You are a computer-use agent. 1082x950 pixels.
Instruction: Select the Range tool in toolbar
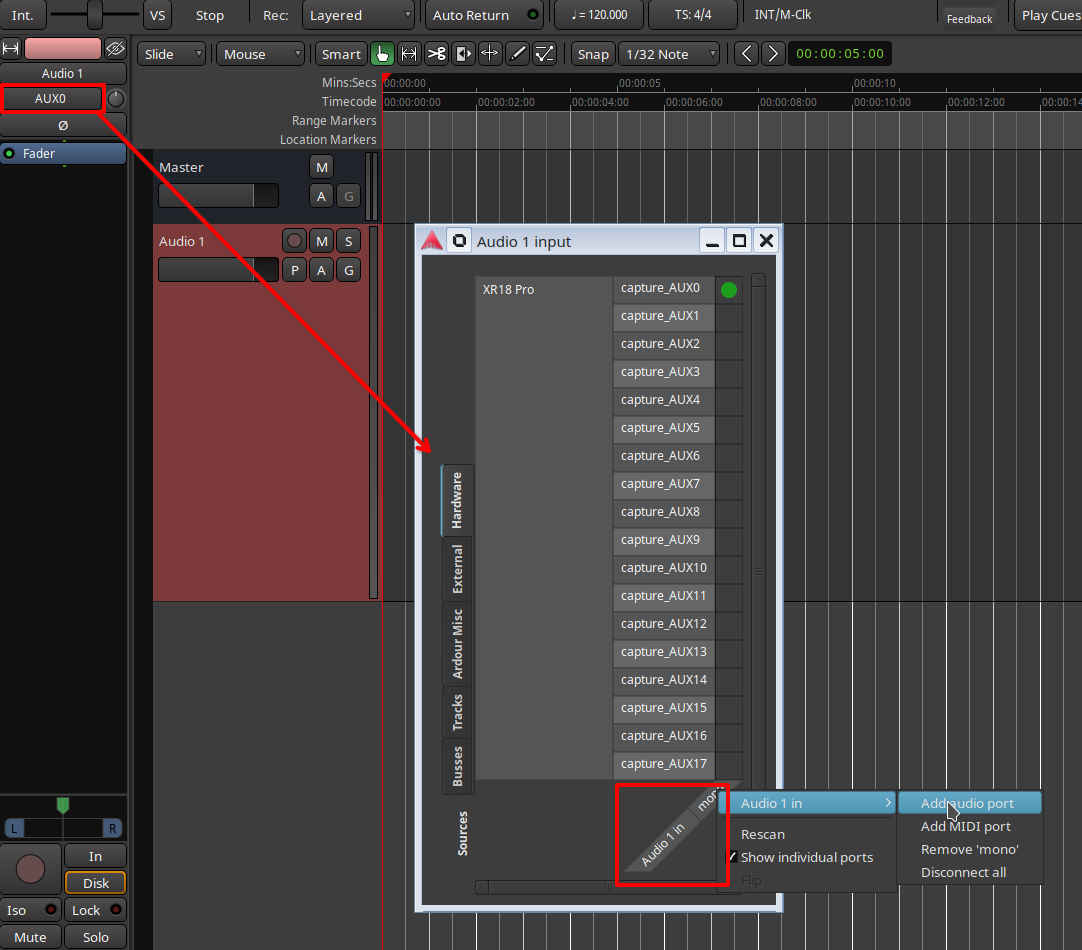click(409, 54)
